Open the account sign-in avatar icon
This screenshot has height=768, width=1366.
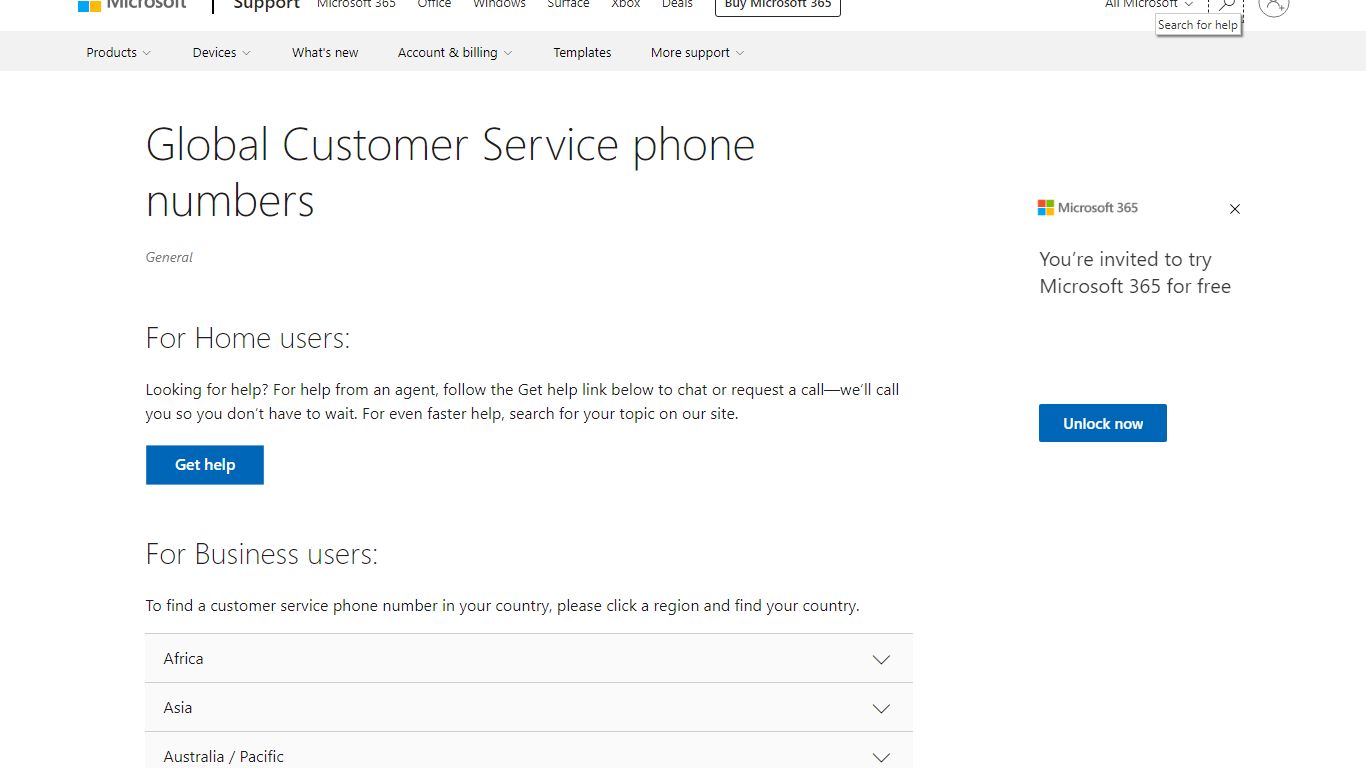click(1273, 5)
